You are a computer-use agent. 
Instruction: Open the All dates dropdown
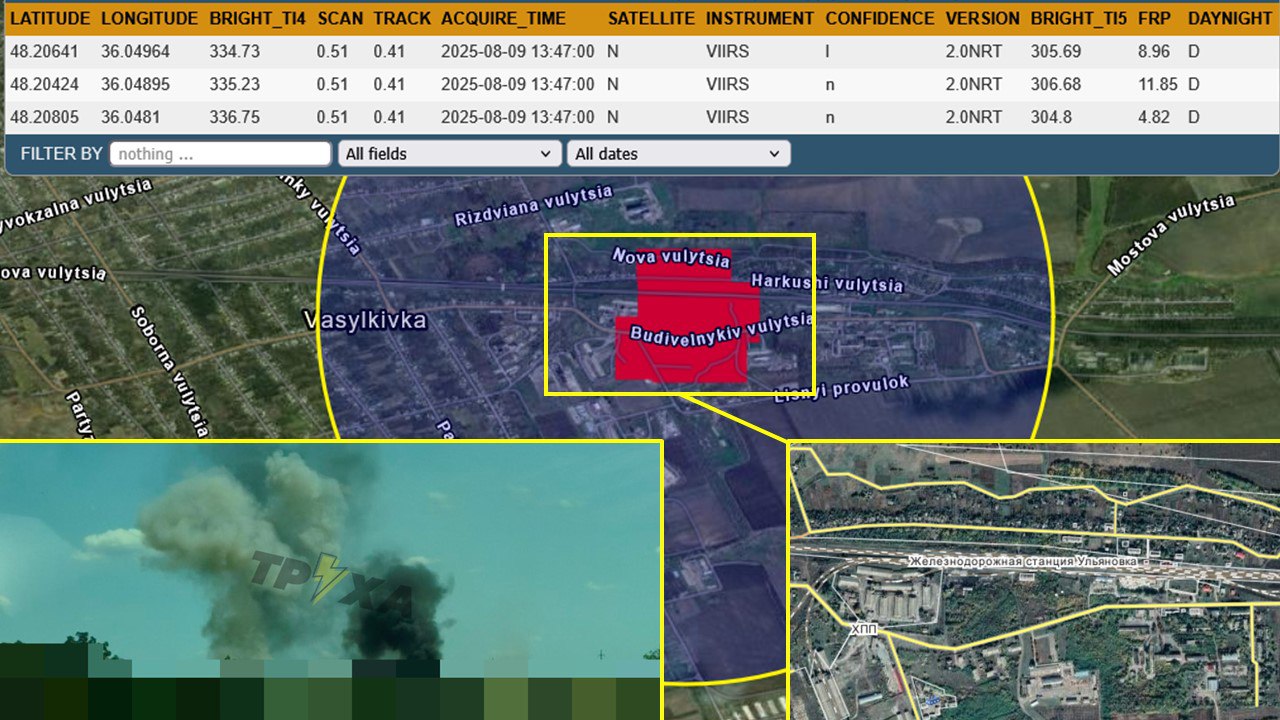coord(678,154)
